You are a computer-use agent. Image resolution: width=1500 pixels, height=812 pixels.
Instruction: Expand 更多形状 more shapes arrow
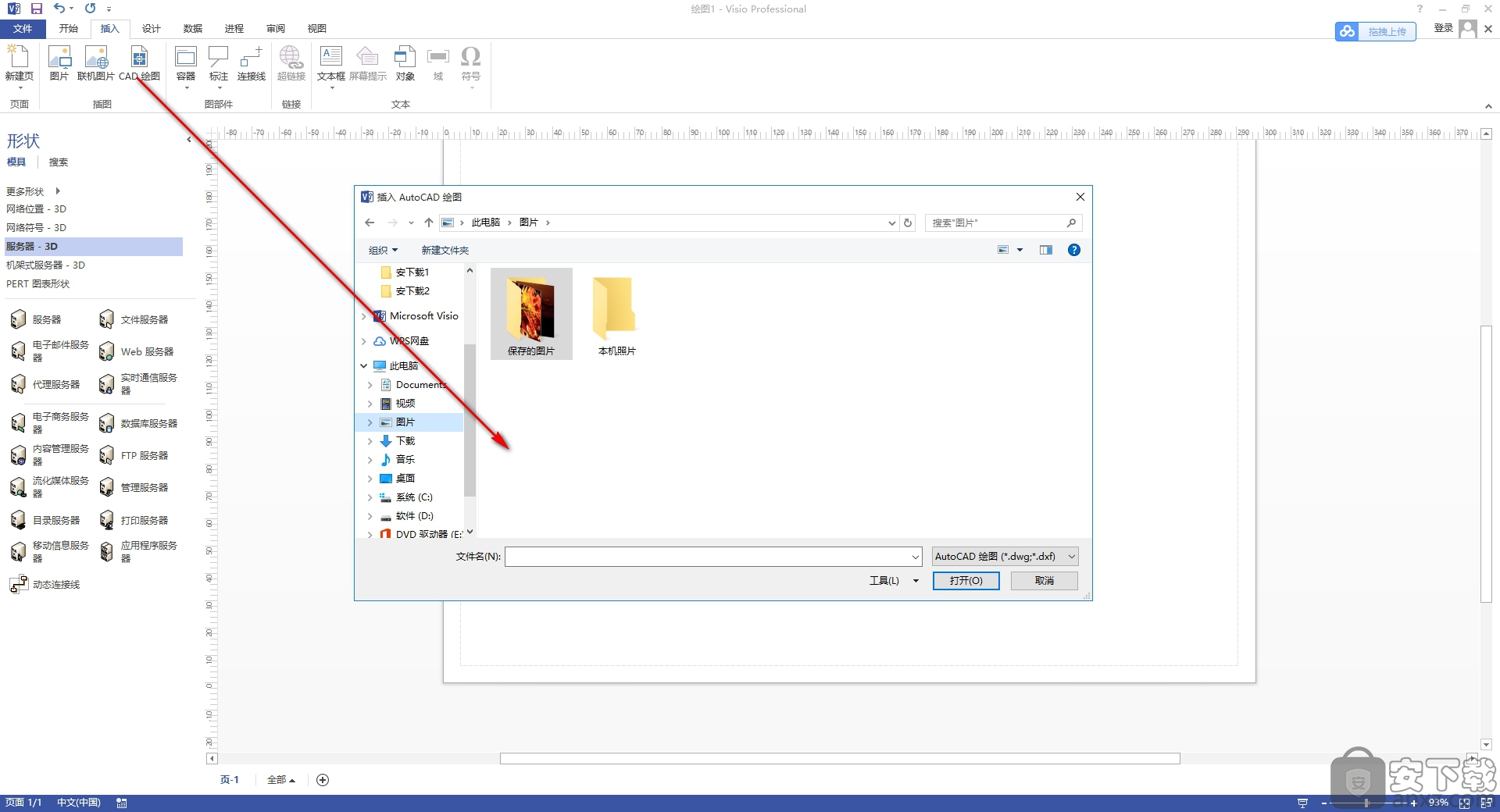[x=58, y=191]
